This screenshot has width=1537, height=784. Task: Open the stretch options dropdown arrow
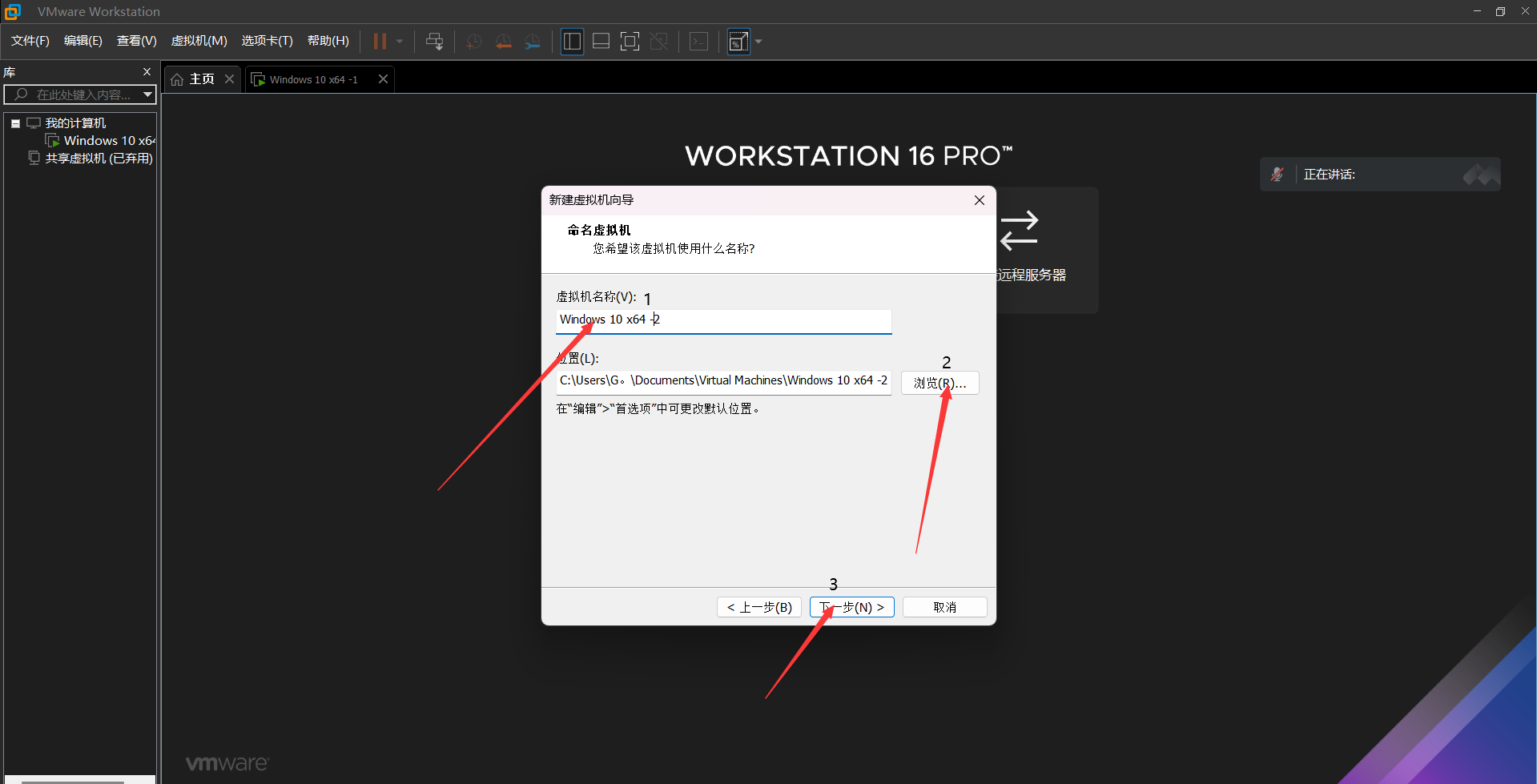click(x=758, y=42)
